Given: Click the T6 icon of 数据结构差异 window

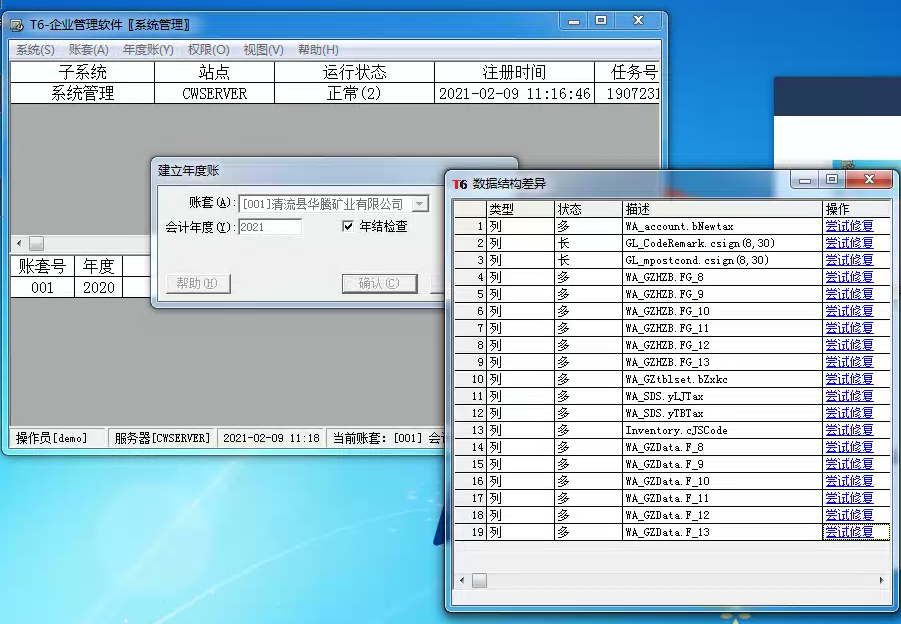Looking at the screenshot, I should pos(460,184).
